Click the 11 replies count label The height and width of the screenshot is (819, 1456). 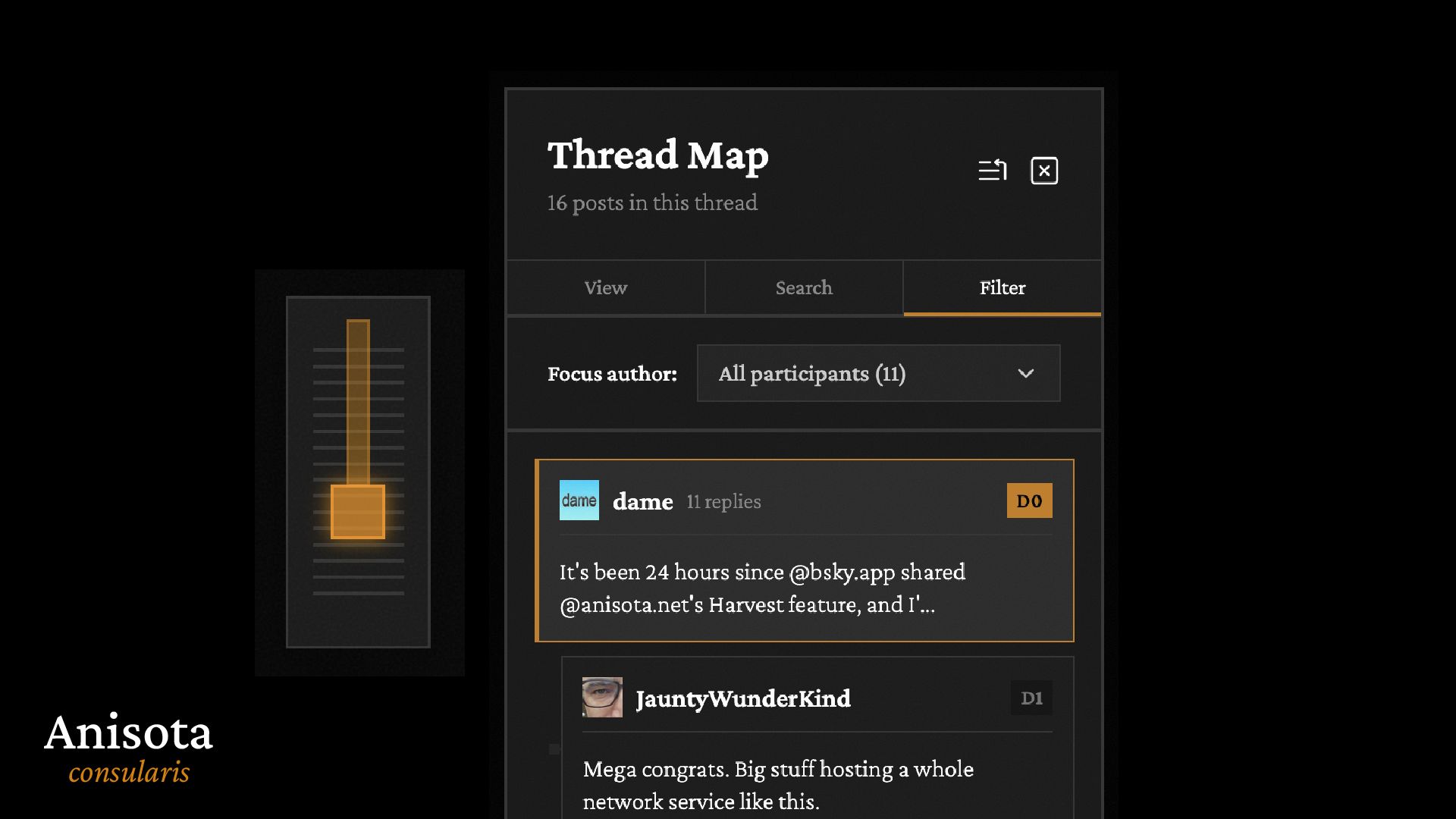coord(723,502)
